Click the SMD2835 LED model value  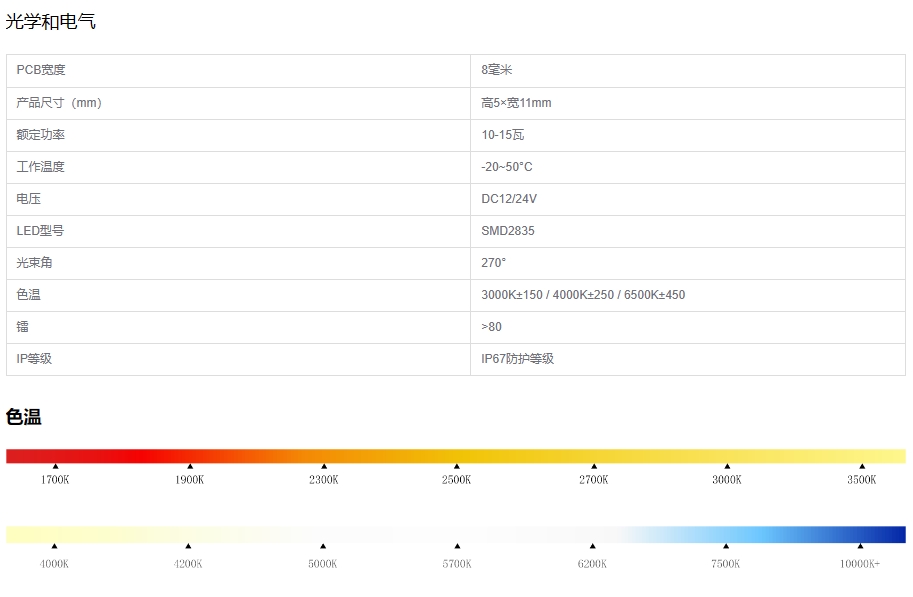point(508,231)
